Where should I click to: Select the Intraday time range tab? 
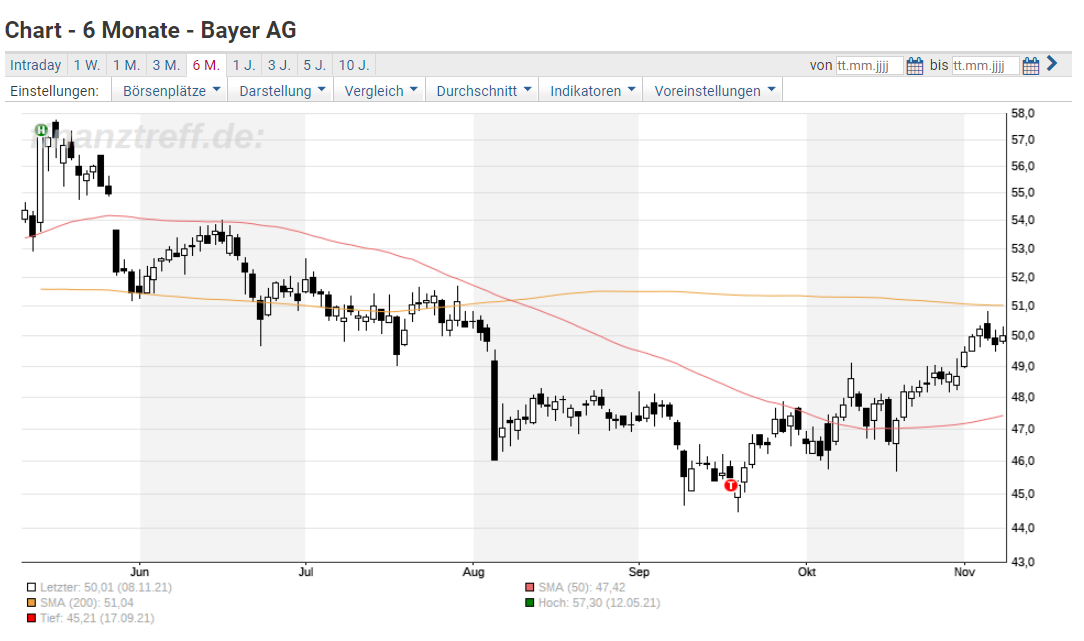36,65
